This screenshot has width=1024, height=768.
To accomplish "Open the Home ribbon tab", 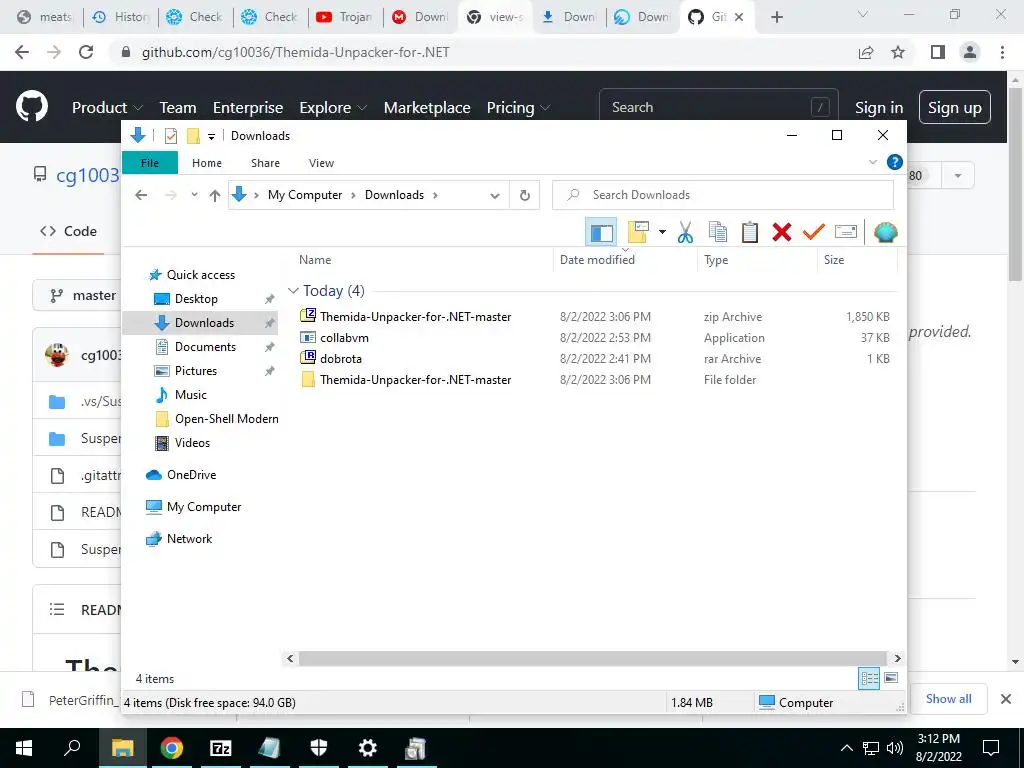I will [207, 163].
